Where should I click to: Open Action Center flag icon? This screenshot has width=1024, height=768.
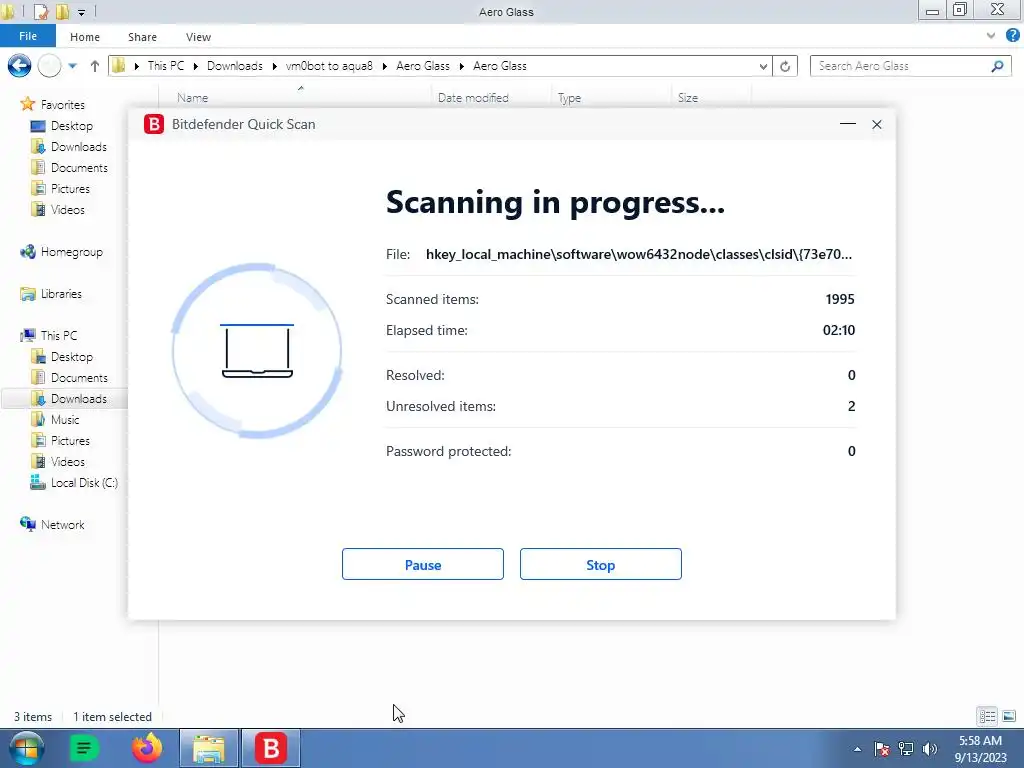[x=882, y=749]
